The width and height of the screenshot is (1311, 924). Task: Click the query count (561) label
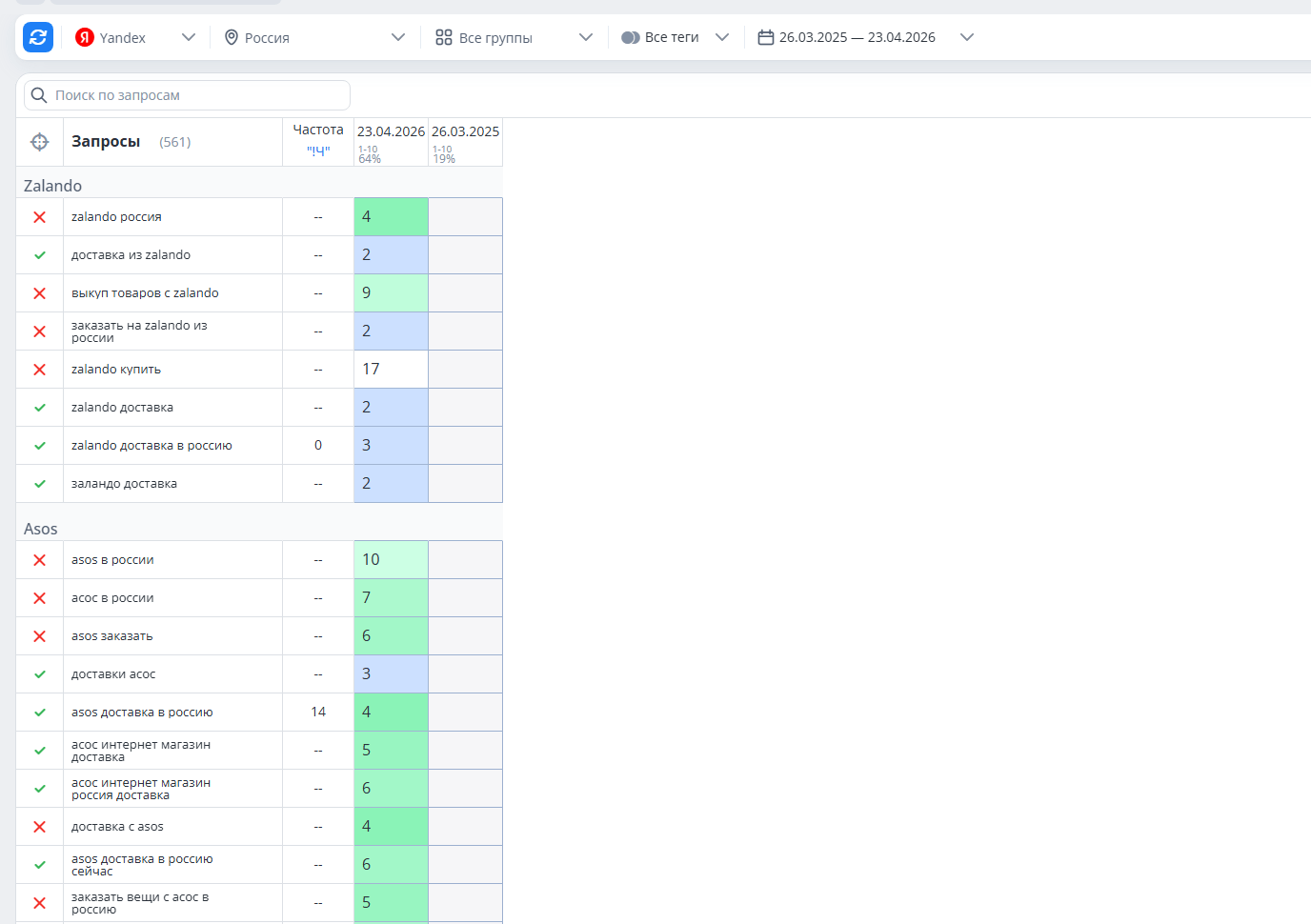coord(175,142)
